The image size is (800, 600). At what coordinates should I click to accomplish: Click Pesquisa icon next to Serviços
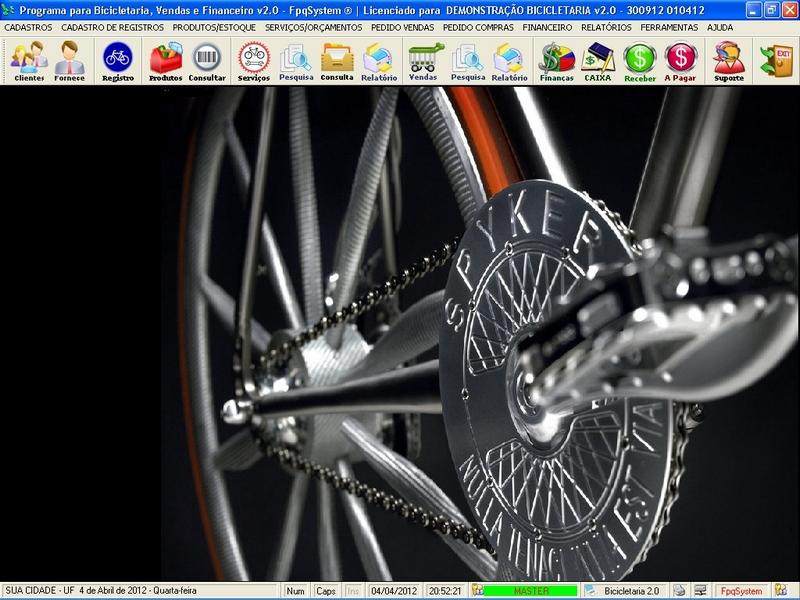click(296, 61)
